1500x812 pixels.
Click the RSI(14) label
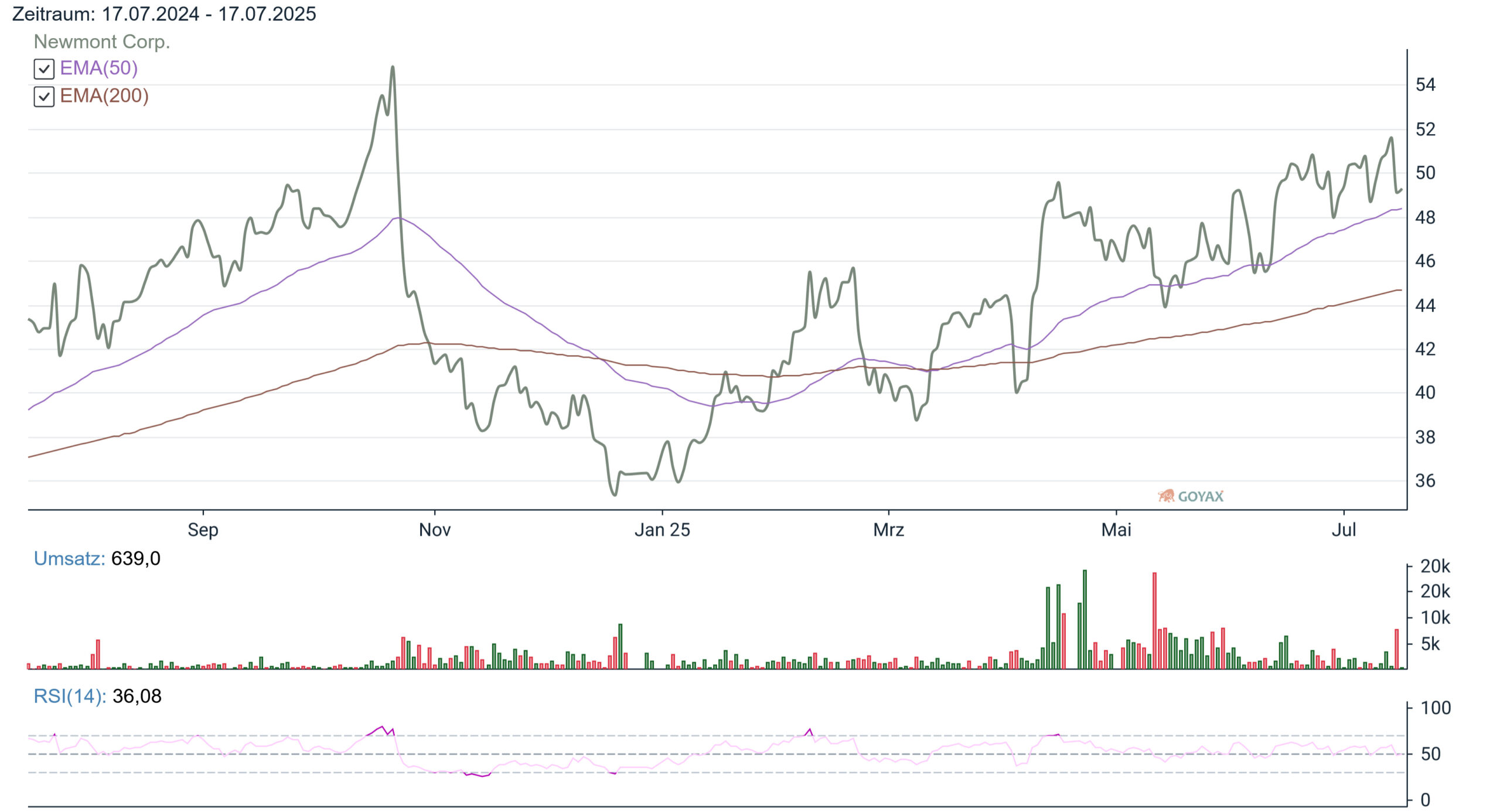pyautogui.click(x=70, y=696)
